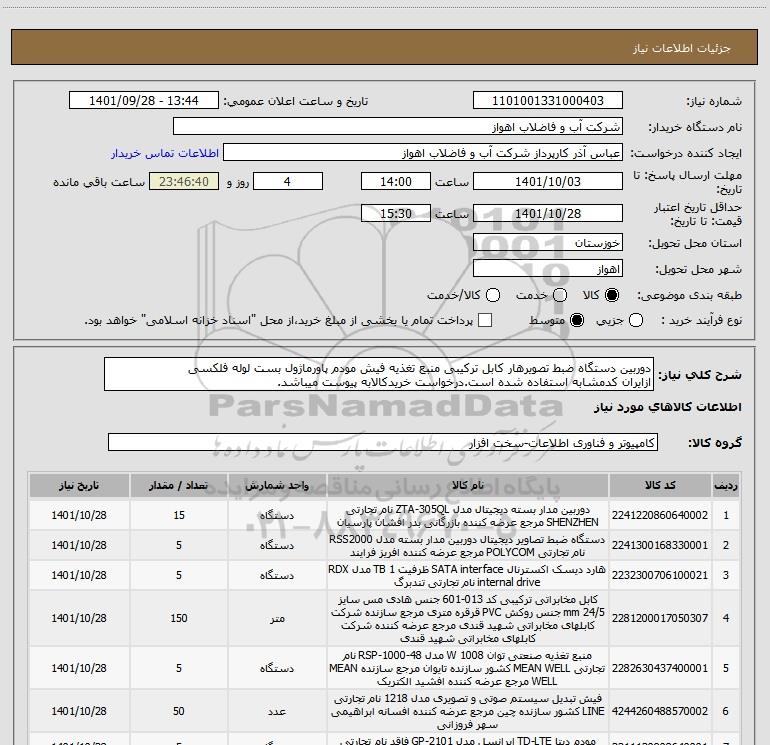
Task: Click the RSP-1000-48 MEAN WELL power supply name
Action: coord(468,668)
